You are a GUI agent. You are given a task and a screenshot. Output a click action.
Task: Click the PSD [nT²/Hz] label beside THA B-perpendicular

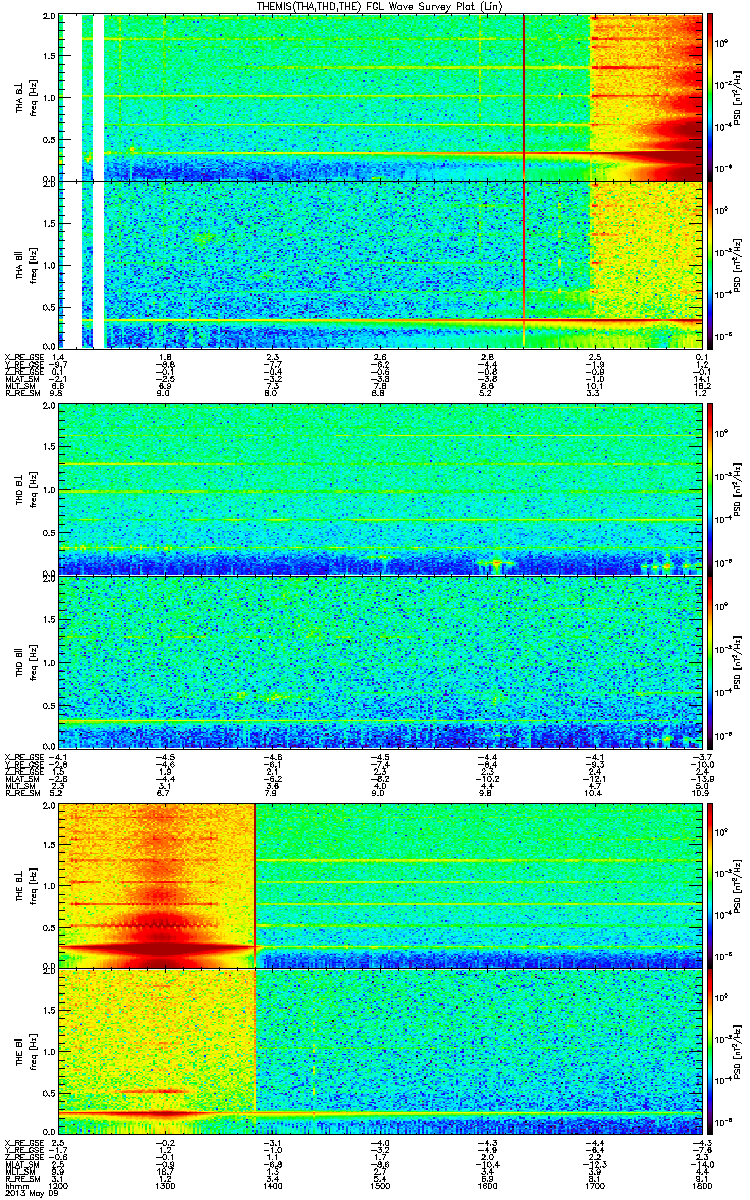point(738,97)
